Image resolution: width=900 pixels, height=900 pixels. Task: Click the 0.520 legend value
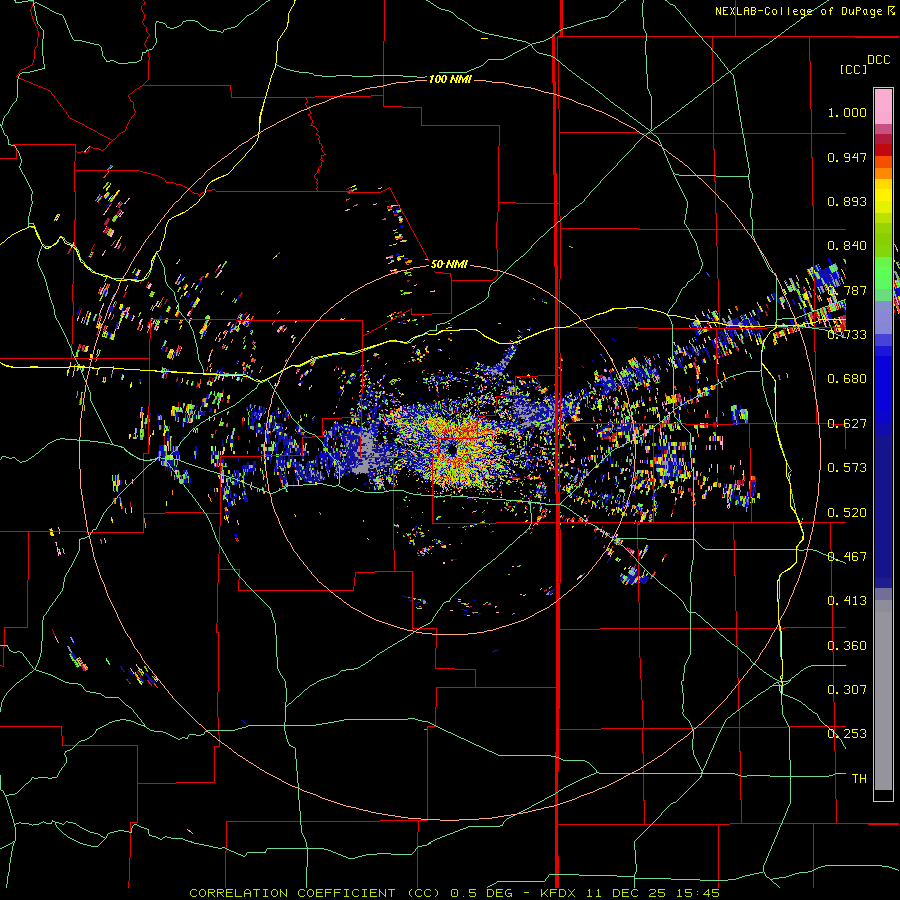847,513
